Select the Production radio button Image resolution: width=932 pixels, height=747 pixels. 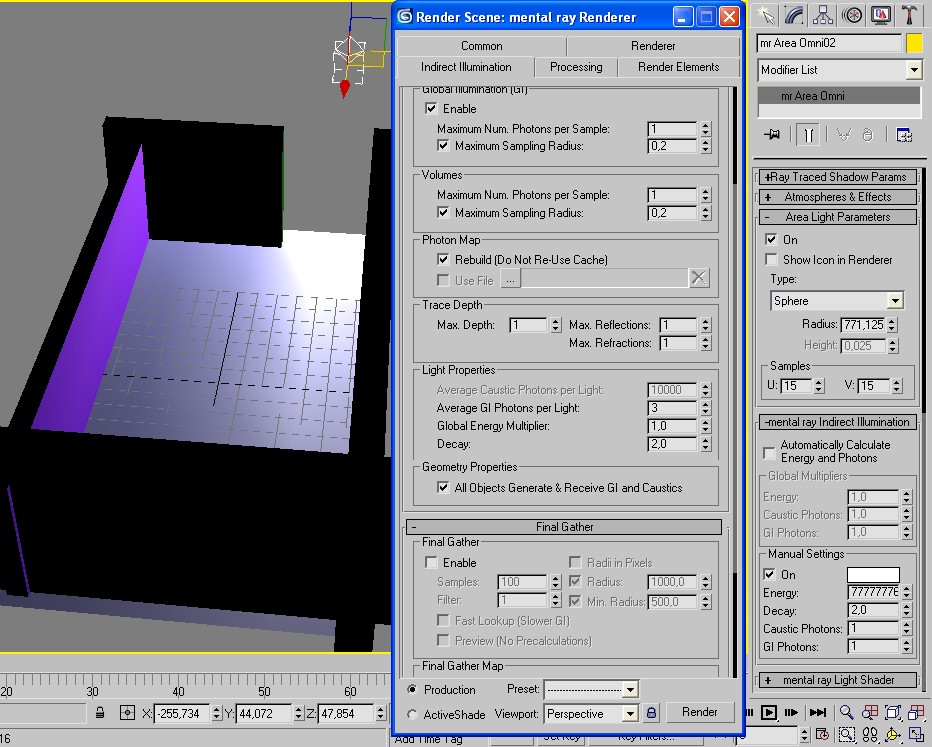[x=412, y=689]
